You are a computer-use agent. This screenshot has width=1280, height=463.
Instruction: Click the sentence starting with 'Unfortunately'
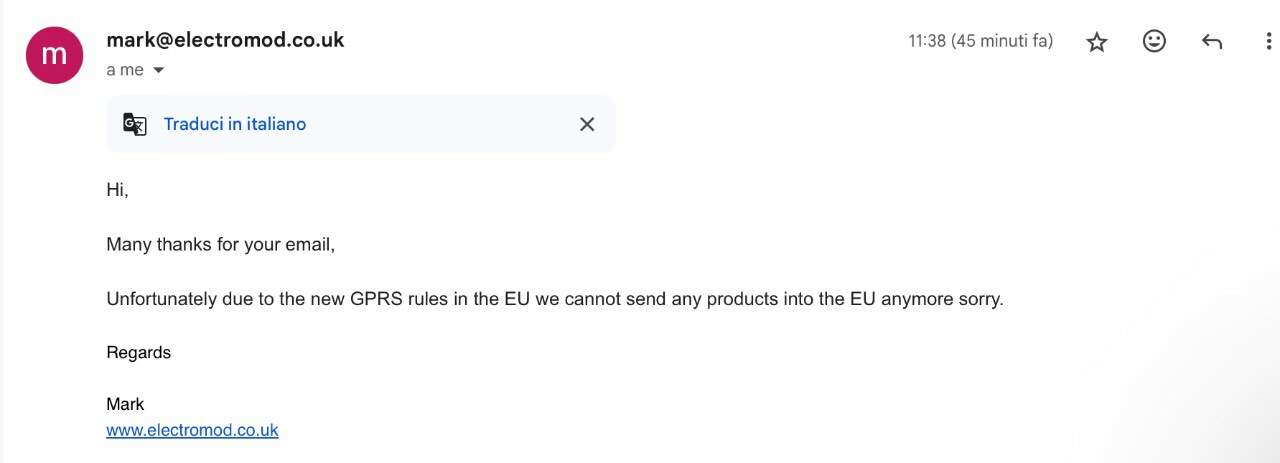click(555, 299)
